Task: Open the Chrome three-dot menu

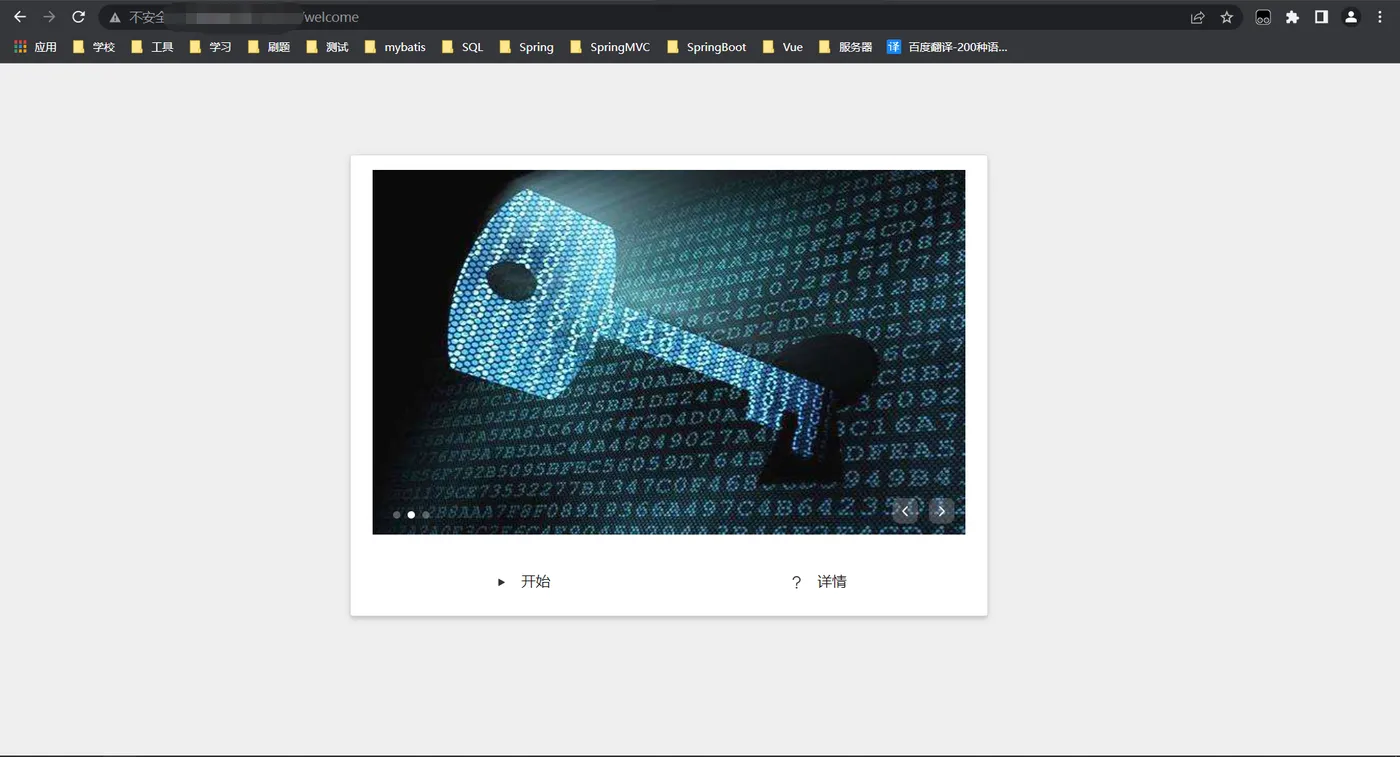Action: tap(1380, 17)
